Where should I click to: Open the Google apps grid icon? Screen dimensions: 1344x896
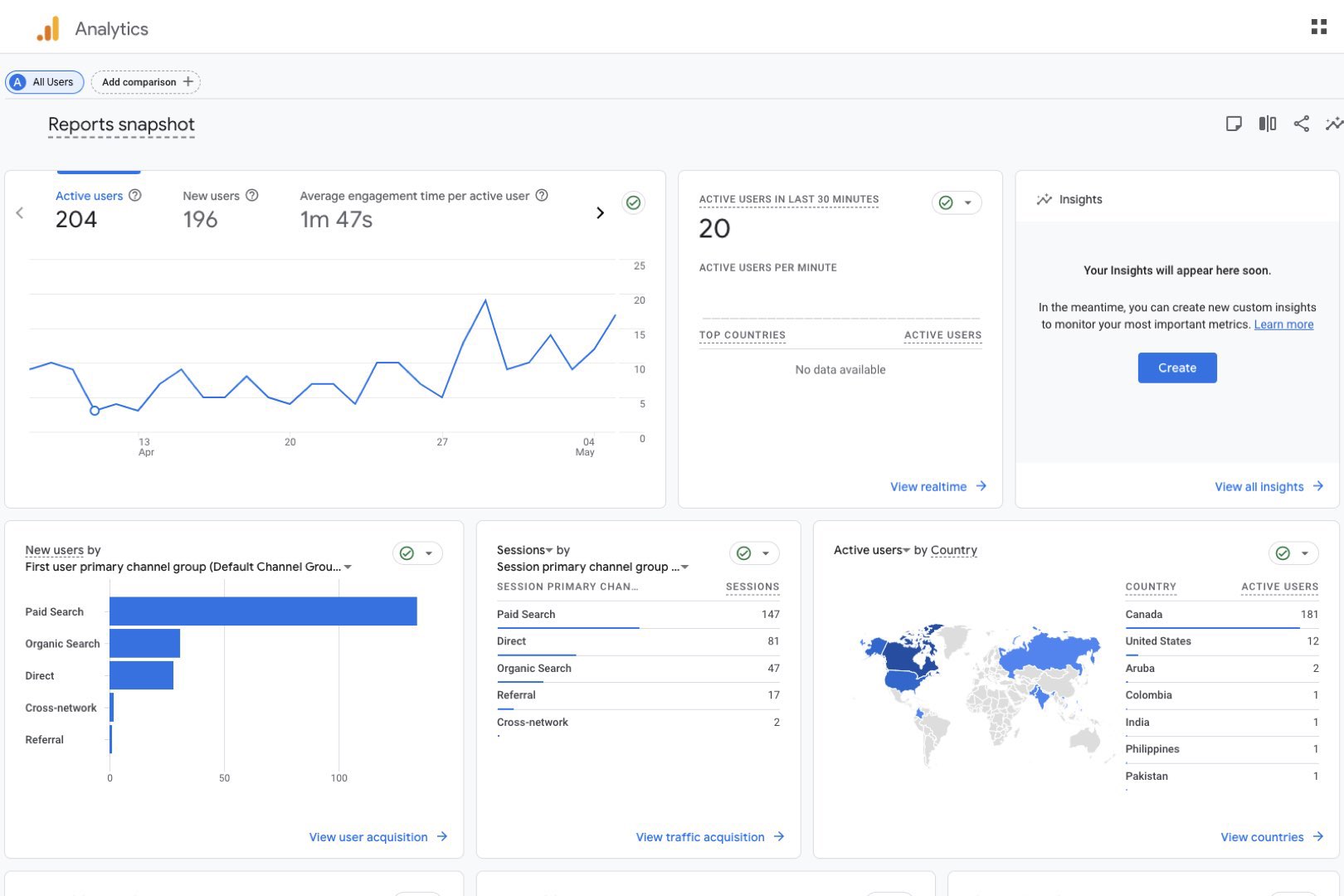1318,27
